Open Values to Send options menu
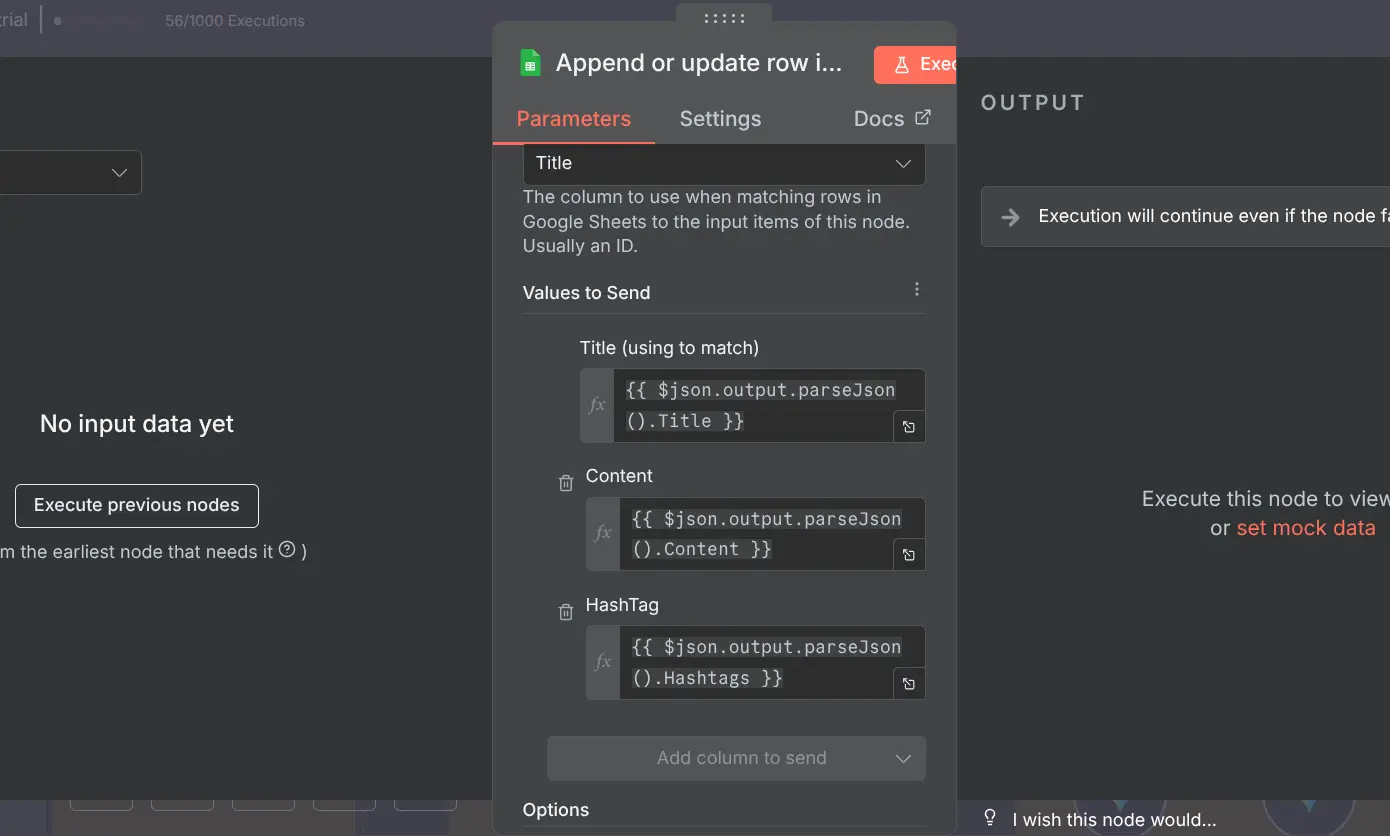Screen dimensions: 1390x836 point(916,290)
